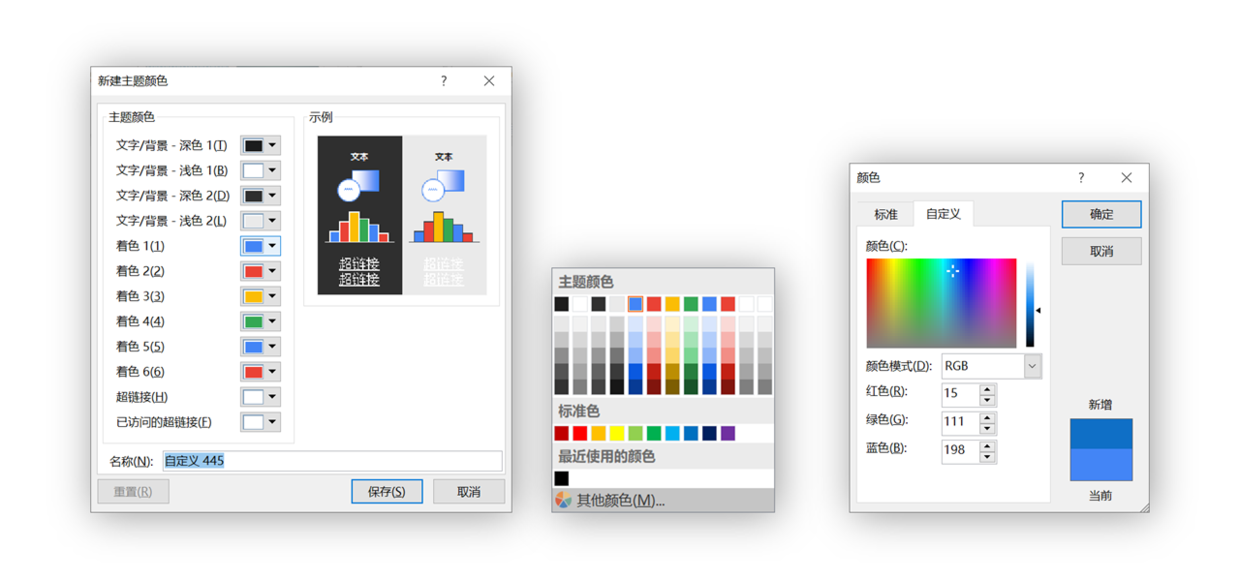Open 着色 2 color dropdown
The image size is (1240, 579).
[x=260, y=271]
